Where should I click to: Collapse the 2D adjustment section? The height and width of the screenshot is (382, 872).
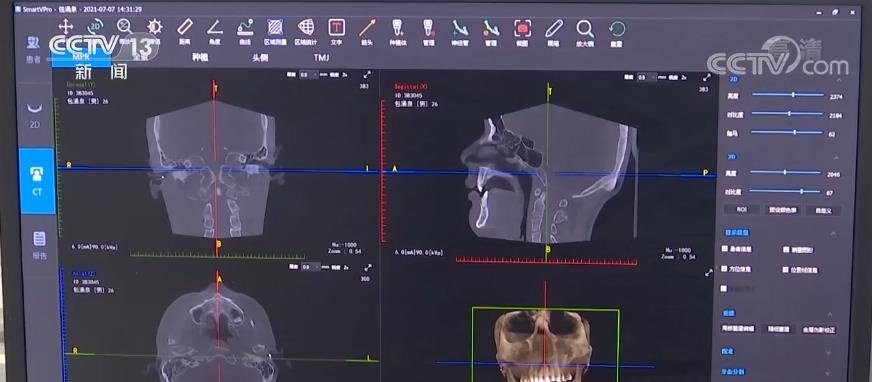pyautogui.click(x=839, y=80)
